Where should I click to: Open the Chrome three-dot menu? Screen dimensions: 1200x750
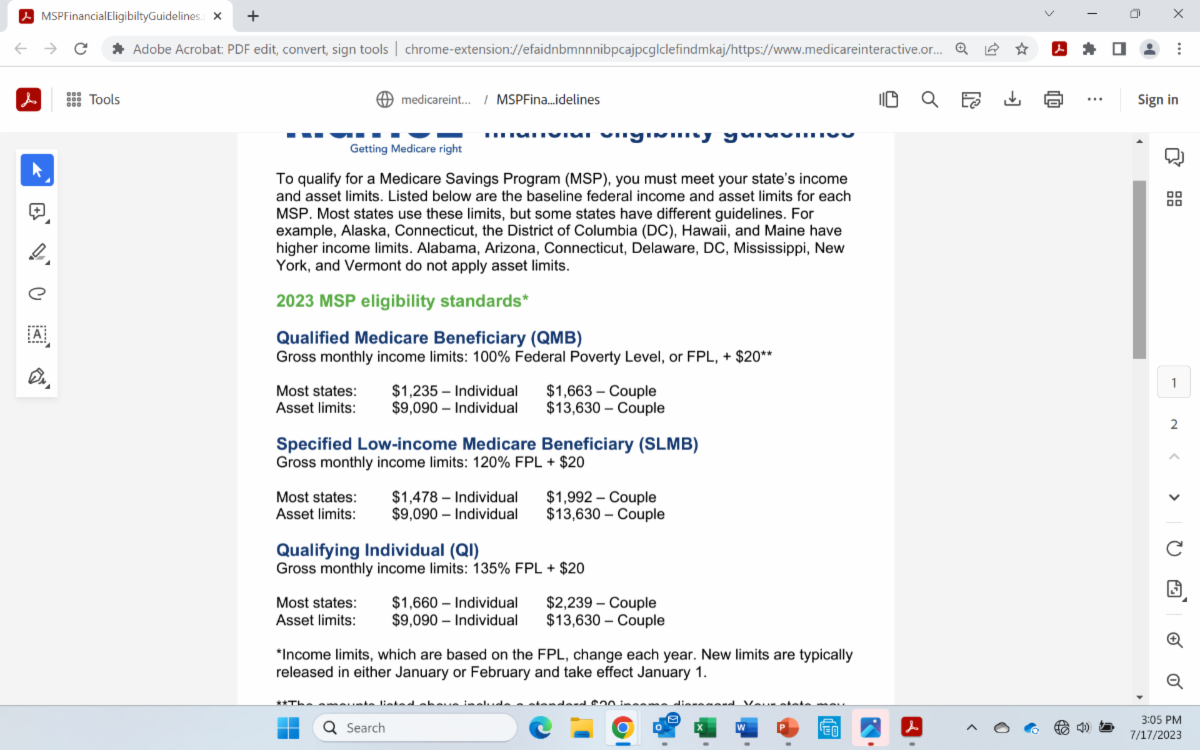1180,48
